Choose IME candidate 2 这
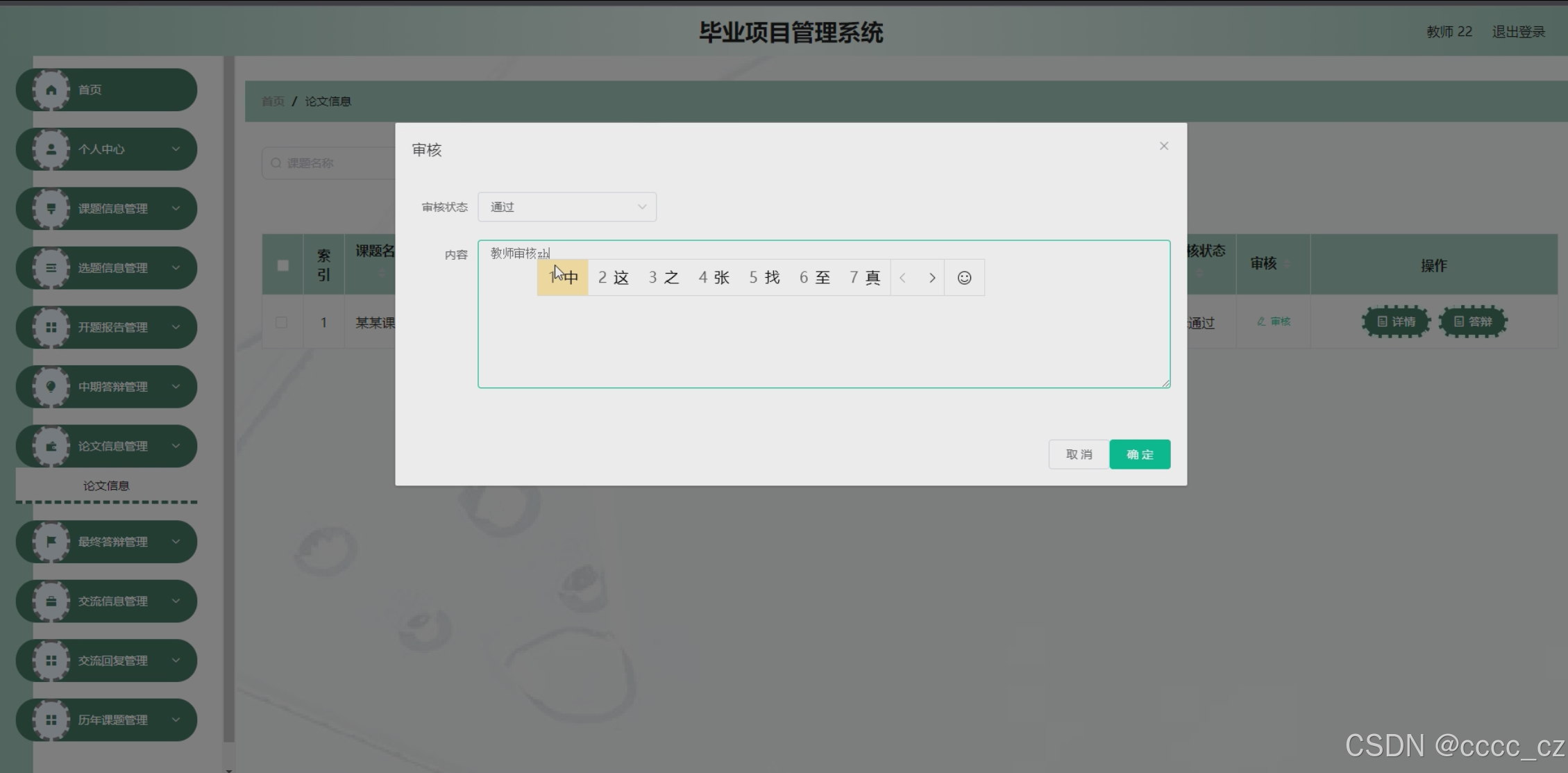 [x=613, y=278]
